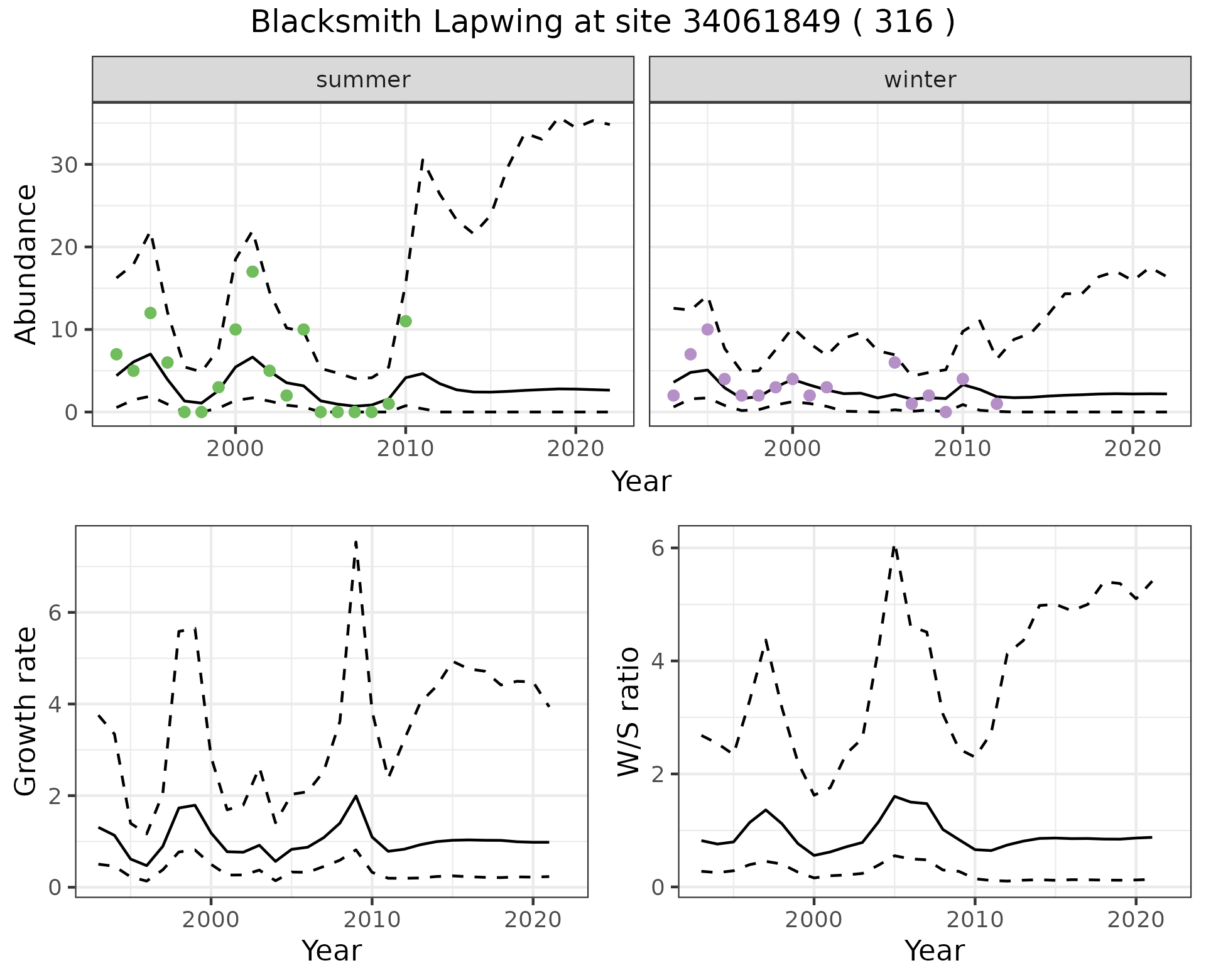Click the last purple point in winter panel
The width and height of the screenshot is (1206, 980).
(x=997, y=403)
